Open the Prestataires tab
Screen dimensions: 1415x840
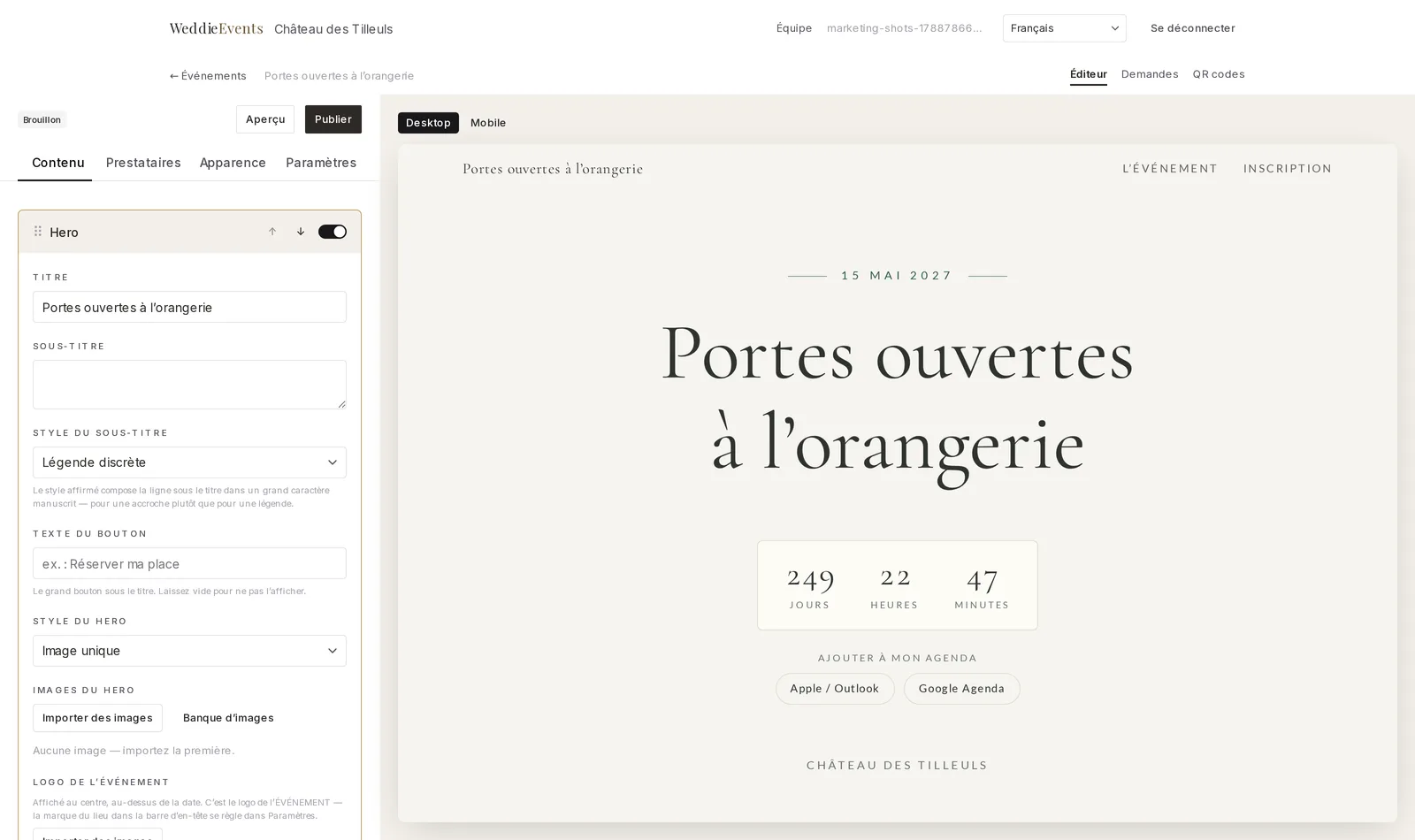click(x=143, y=163)
